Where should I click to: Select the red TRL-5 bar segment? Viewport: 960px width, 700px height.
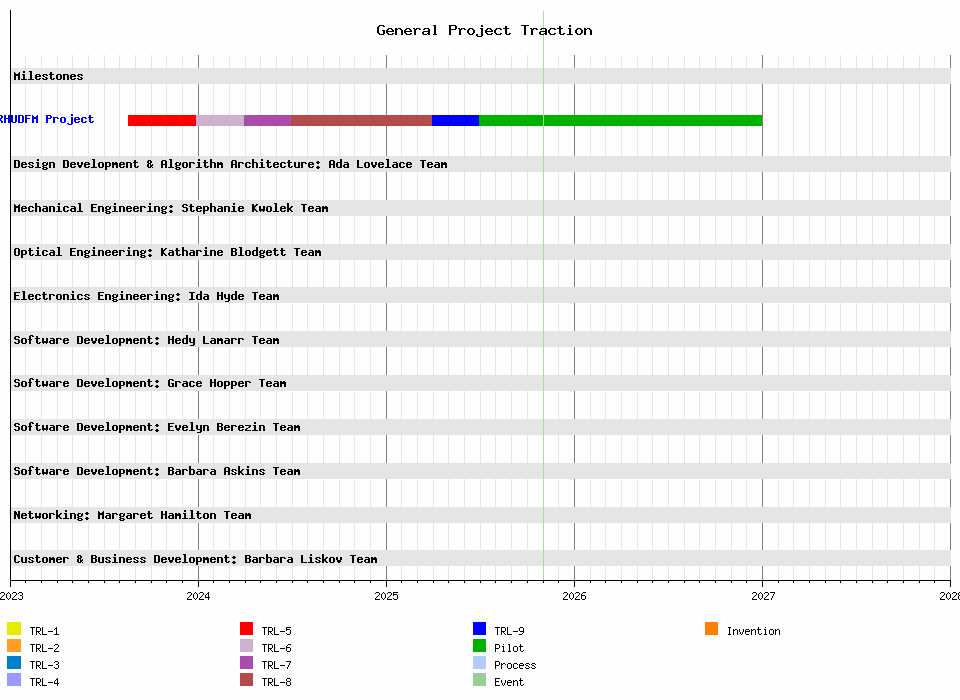(161, 120)
